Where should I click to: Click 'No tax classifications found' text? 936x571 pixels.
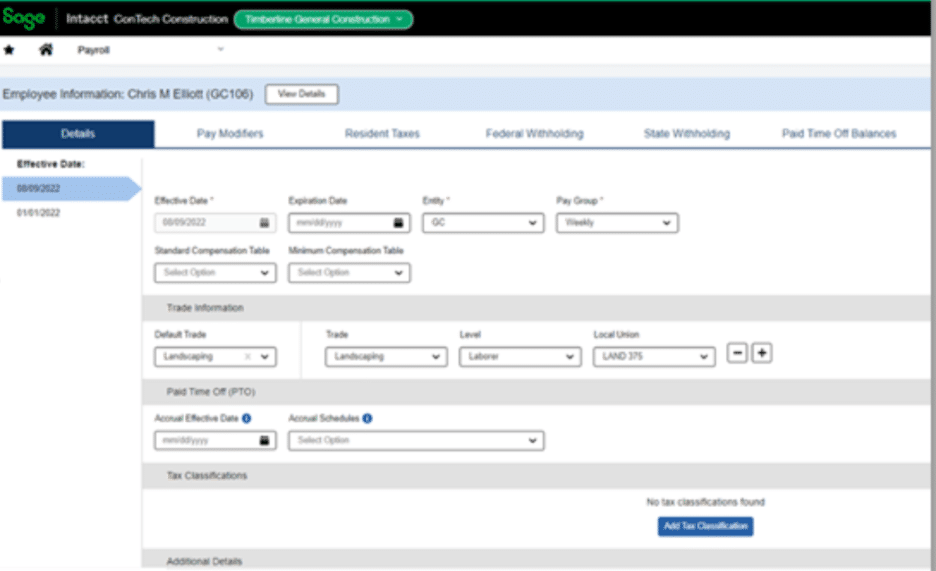tap(705, 502)
